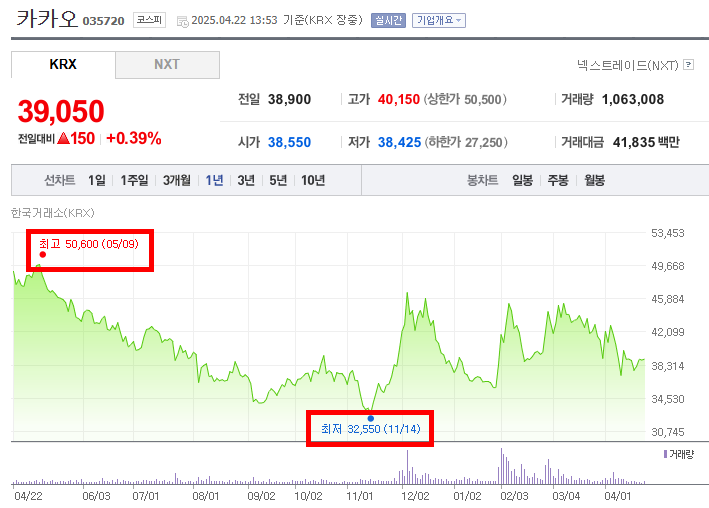Click the red up-triangle change indicator

tap(64, 138)
